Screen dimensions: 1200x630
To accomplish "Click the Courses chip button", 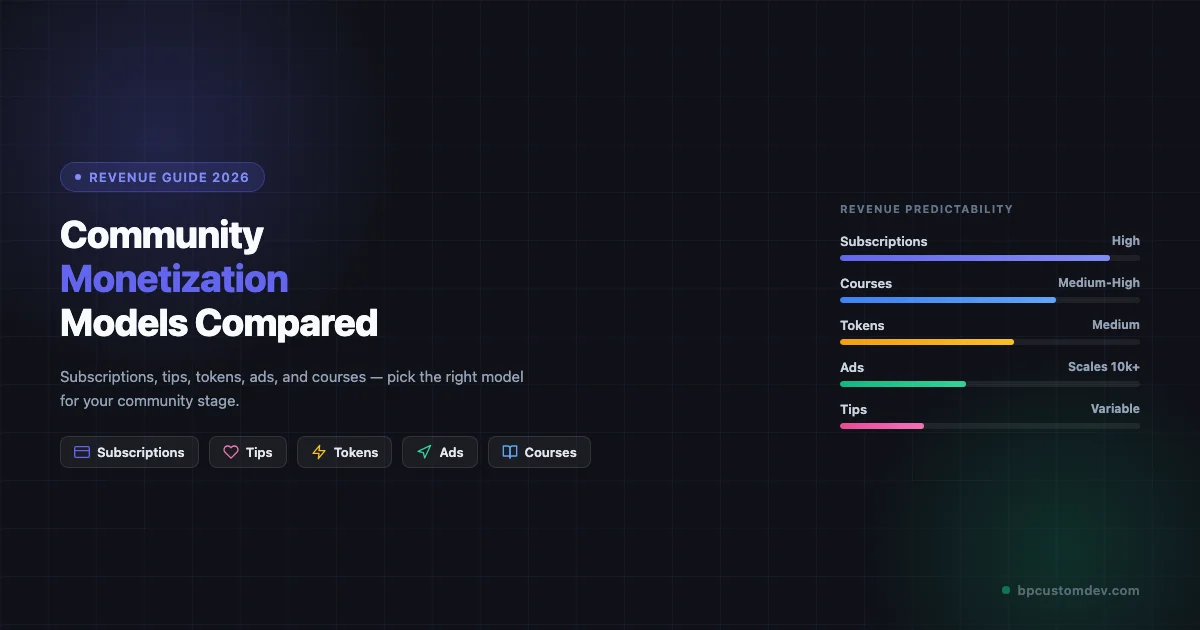I will click(539, 452).
